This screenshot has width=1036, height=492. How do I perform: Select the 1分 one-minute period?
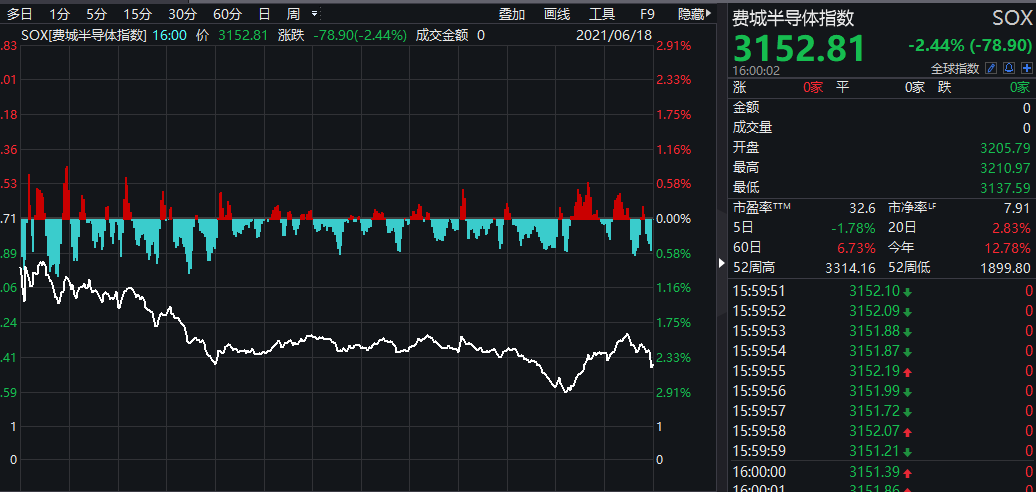tap(59, 14)
